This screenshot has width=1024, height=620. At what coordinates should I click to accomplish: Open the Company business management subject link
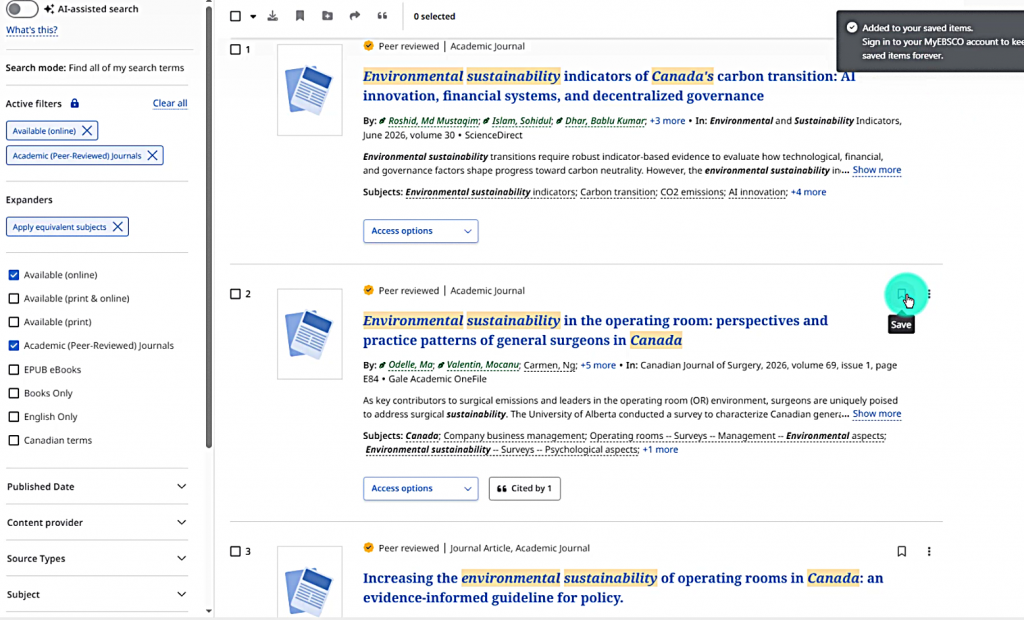tap(514, 436)
